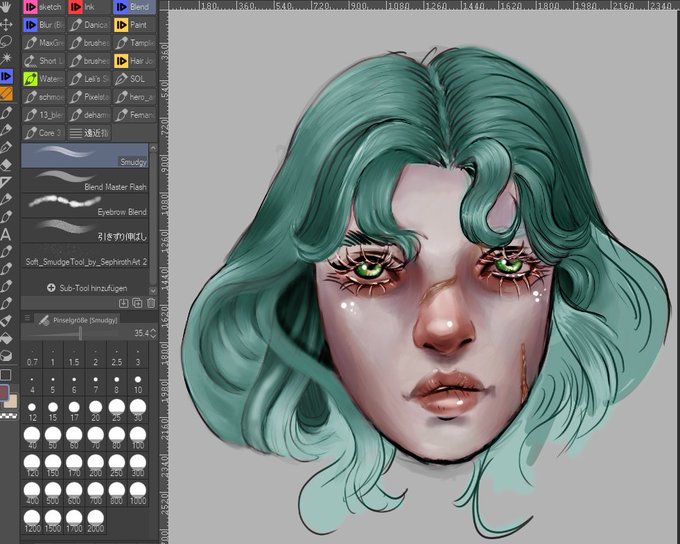Select the Lasso selection tool
The image size is (680, 544).
(6, 42)
